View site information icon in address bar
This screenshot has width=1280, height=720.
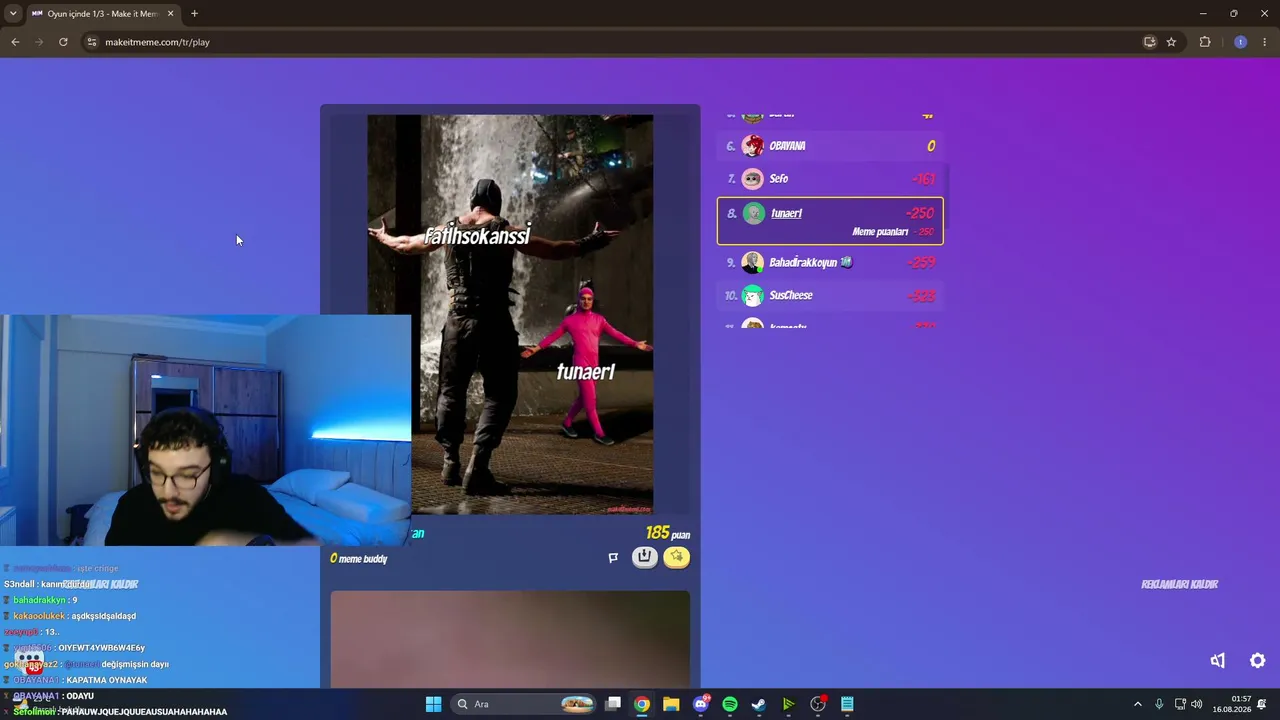coord(92,42)
